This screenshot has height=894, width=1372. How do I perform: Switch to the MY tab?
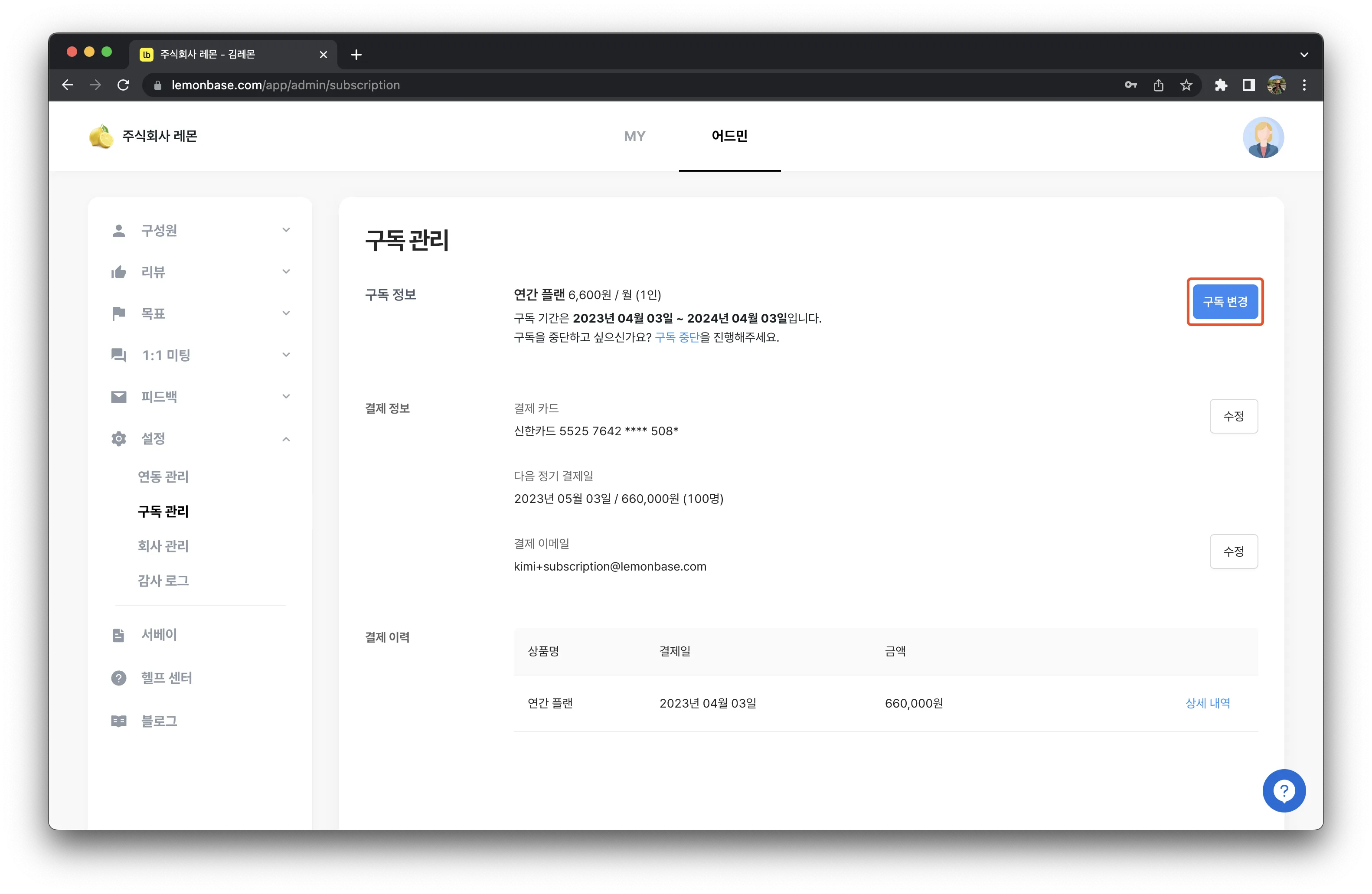635,136
